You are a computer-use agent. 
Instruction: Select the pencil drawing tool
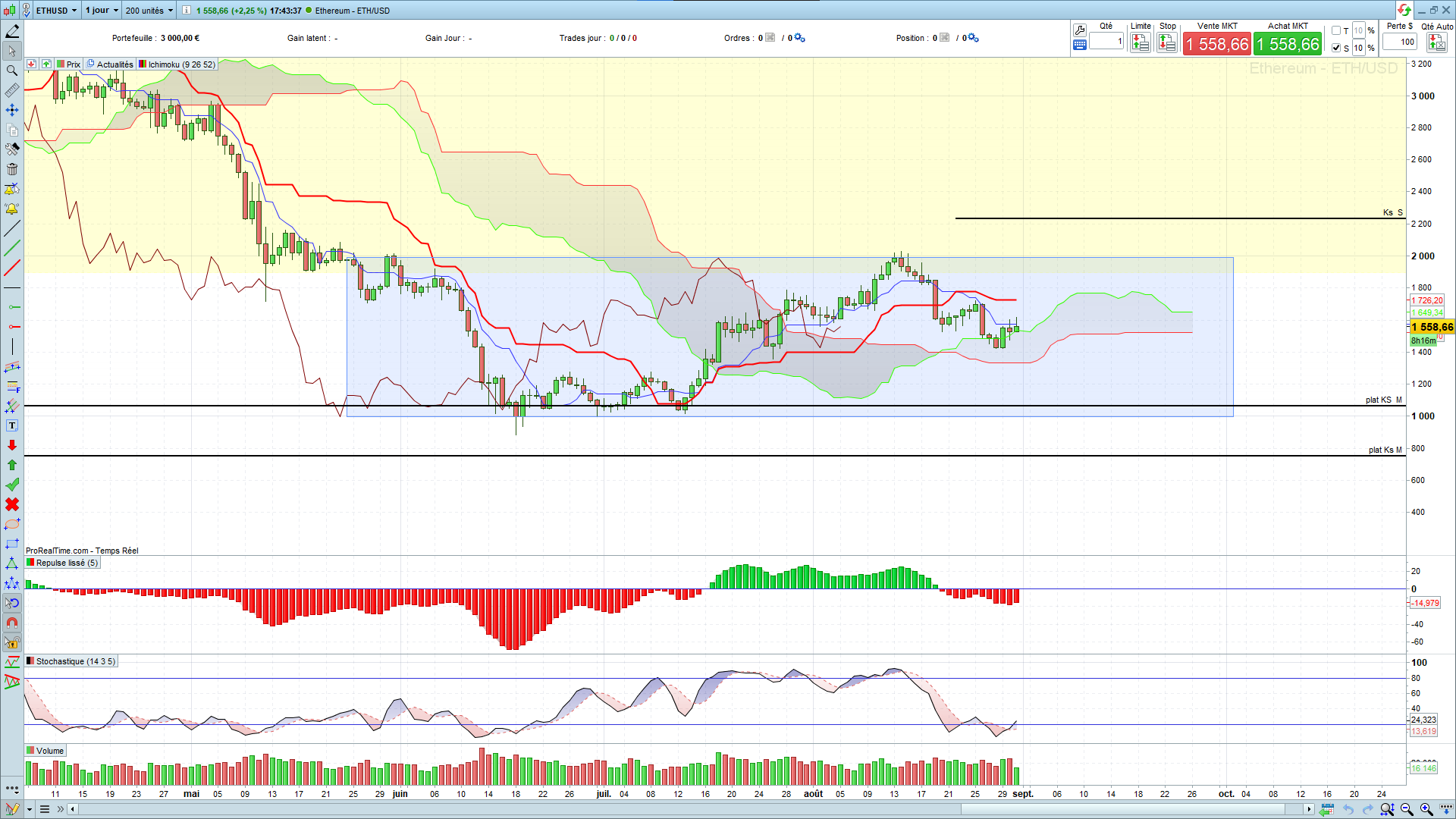pos(12,31)
